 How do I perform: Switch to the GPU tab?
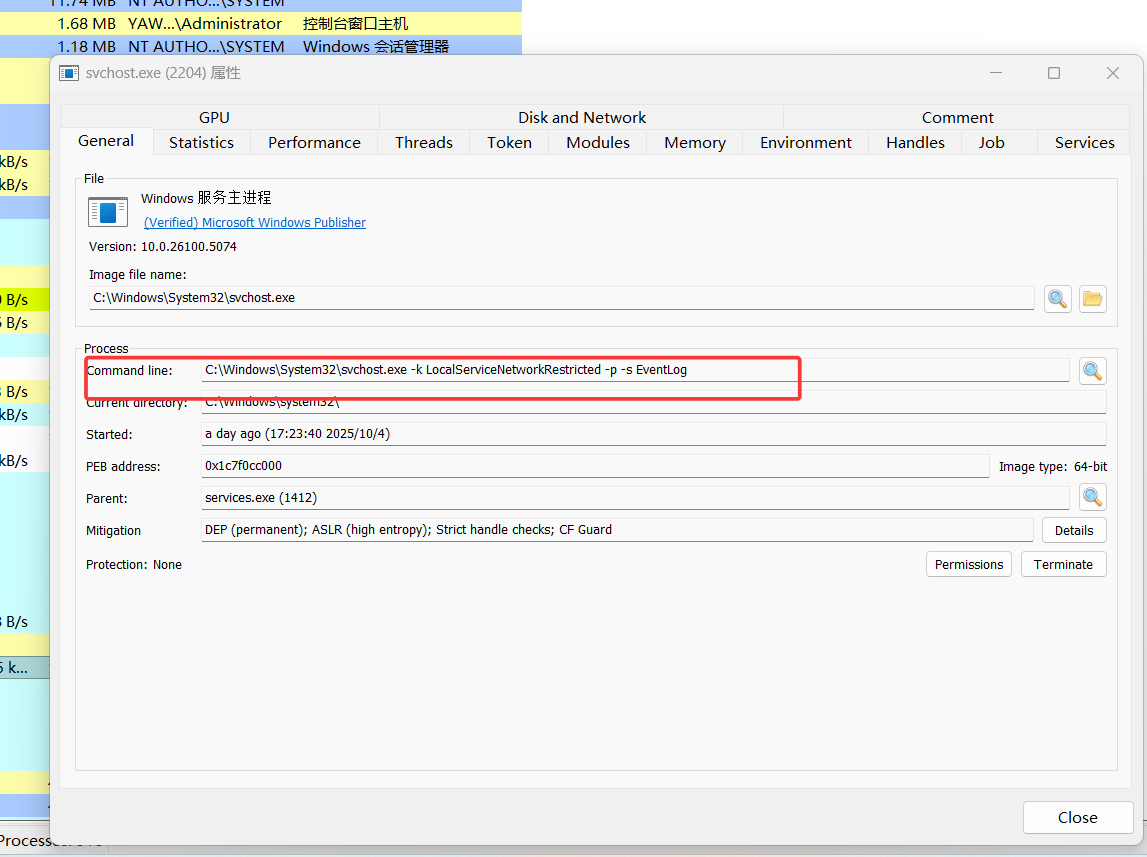click(x=214, y=117)
